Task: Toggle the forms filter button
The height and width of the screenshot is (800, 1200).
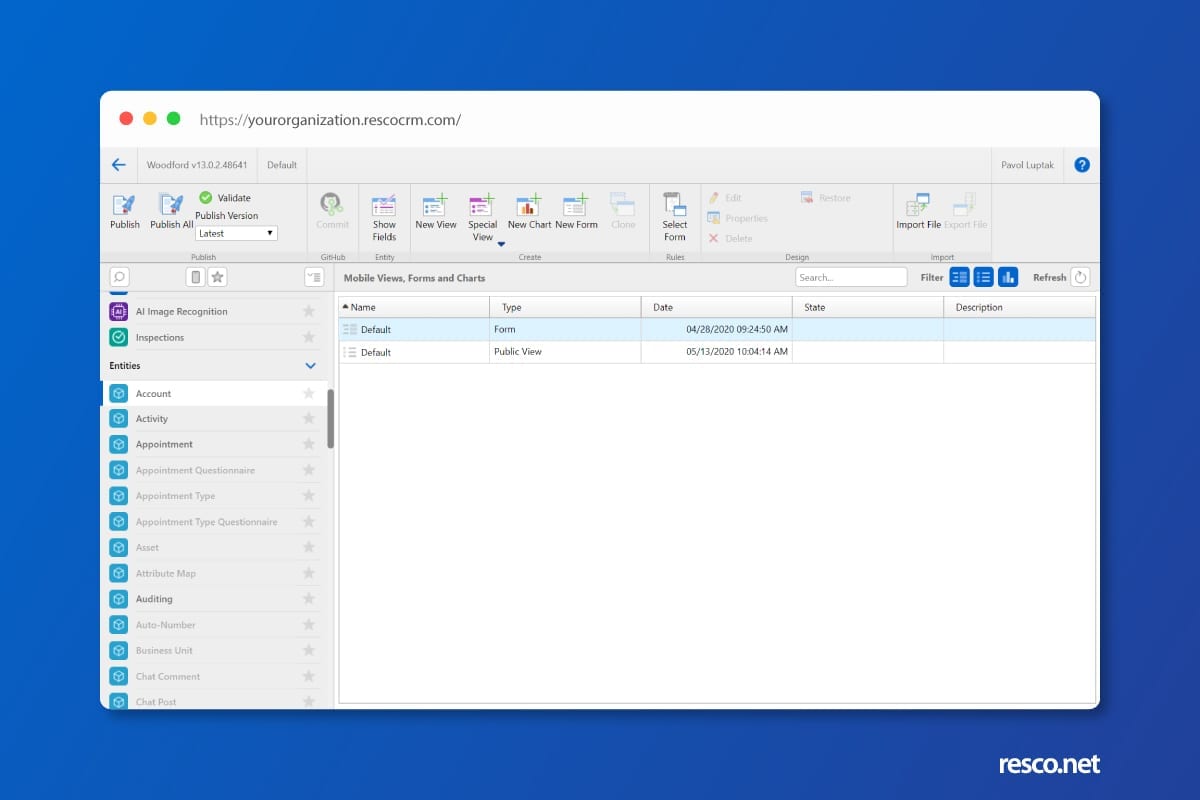Action: (959, 277)
